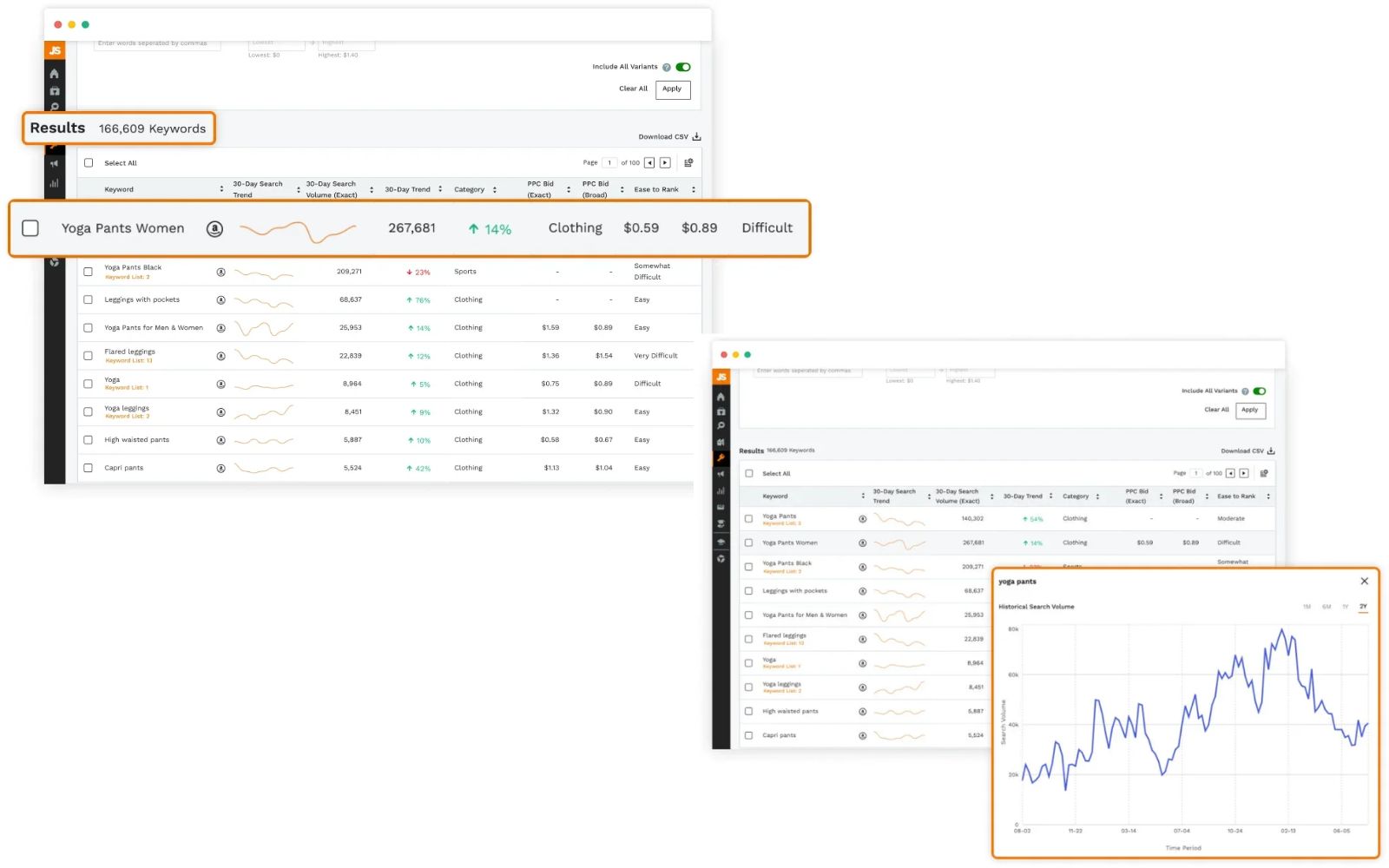Screen dimensions: 1389x868
Task: Click Yoga Pants for Men & Women in the larger window
Action: (x=154, y=328)
